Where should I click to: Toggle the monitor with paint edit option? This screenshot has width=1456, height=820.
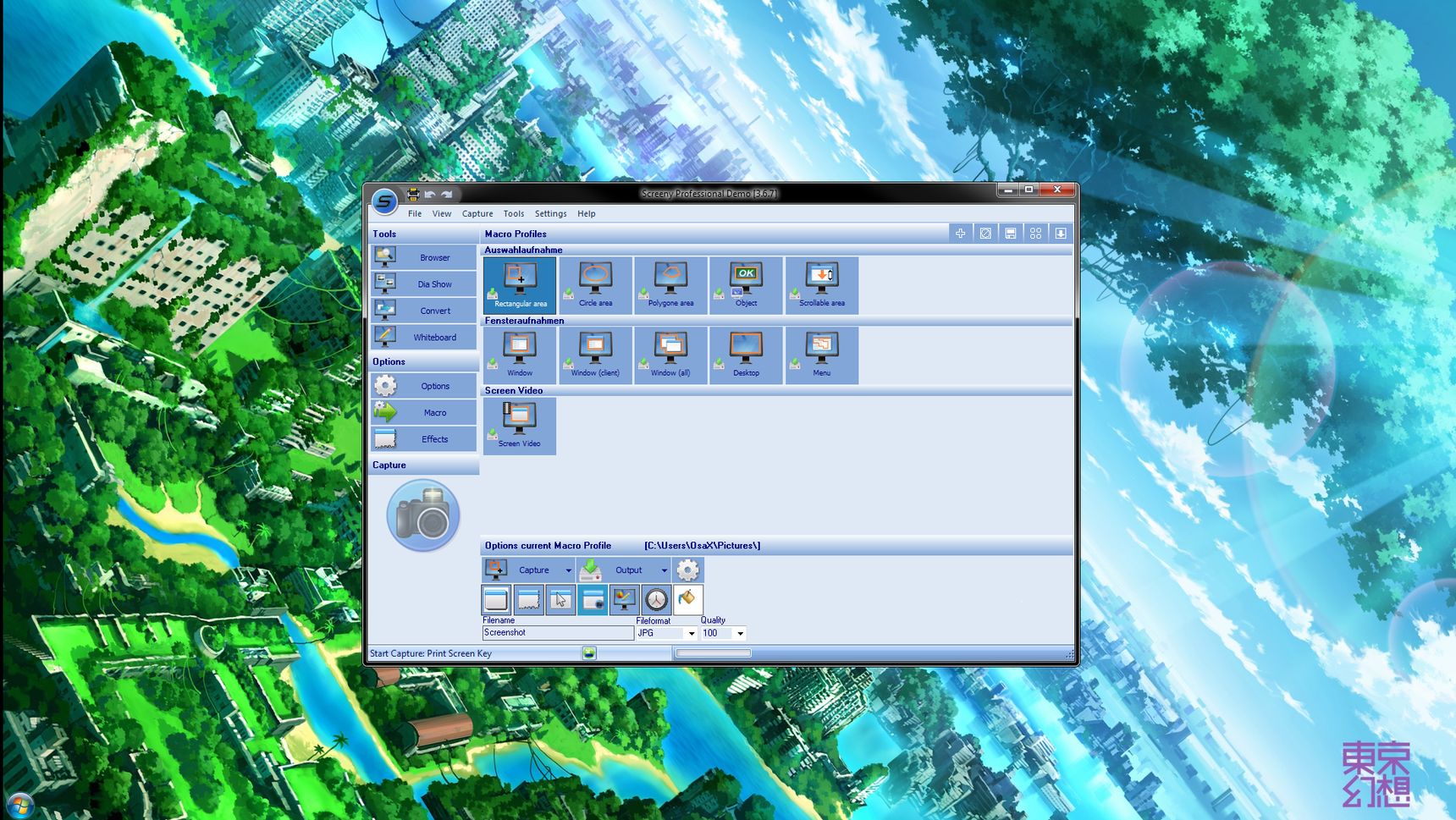[625, 599]
